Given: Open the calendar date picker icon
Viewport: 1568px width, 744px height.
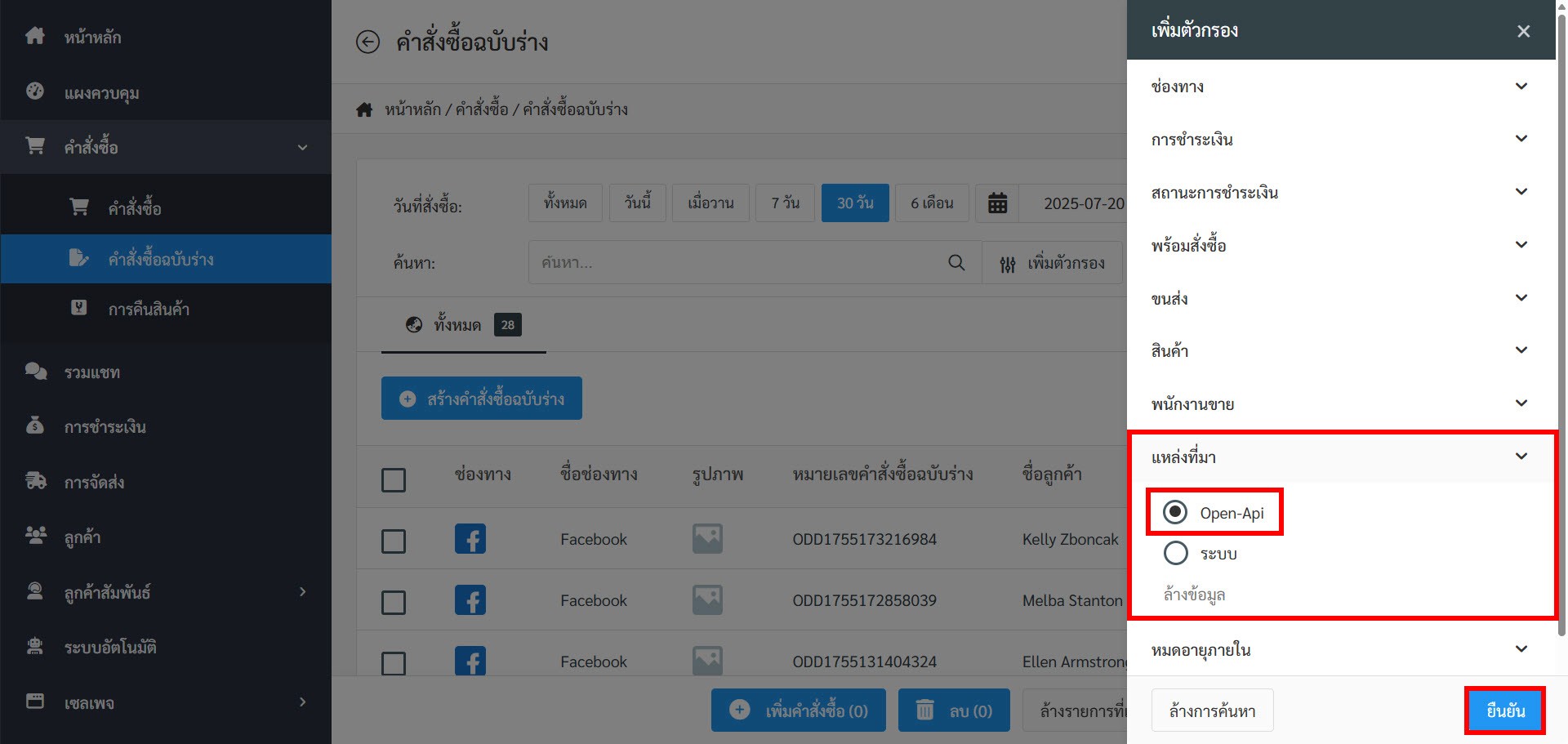Looking at the screenshot, I should [997, 203].
